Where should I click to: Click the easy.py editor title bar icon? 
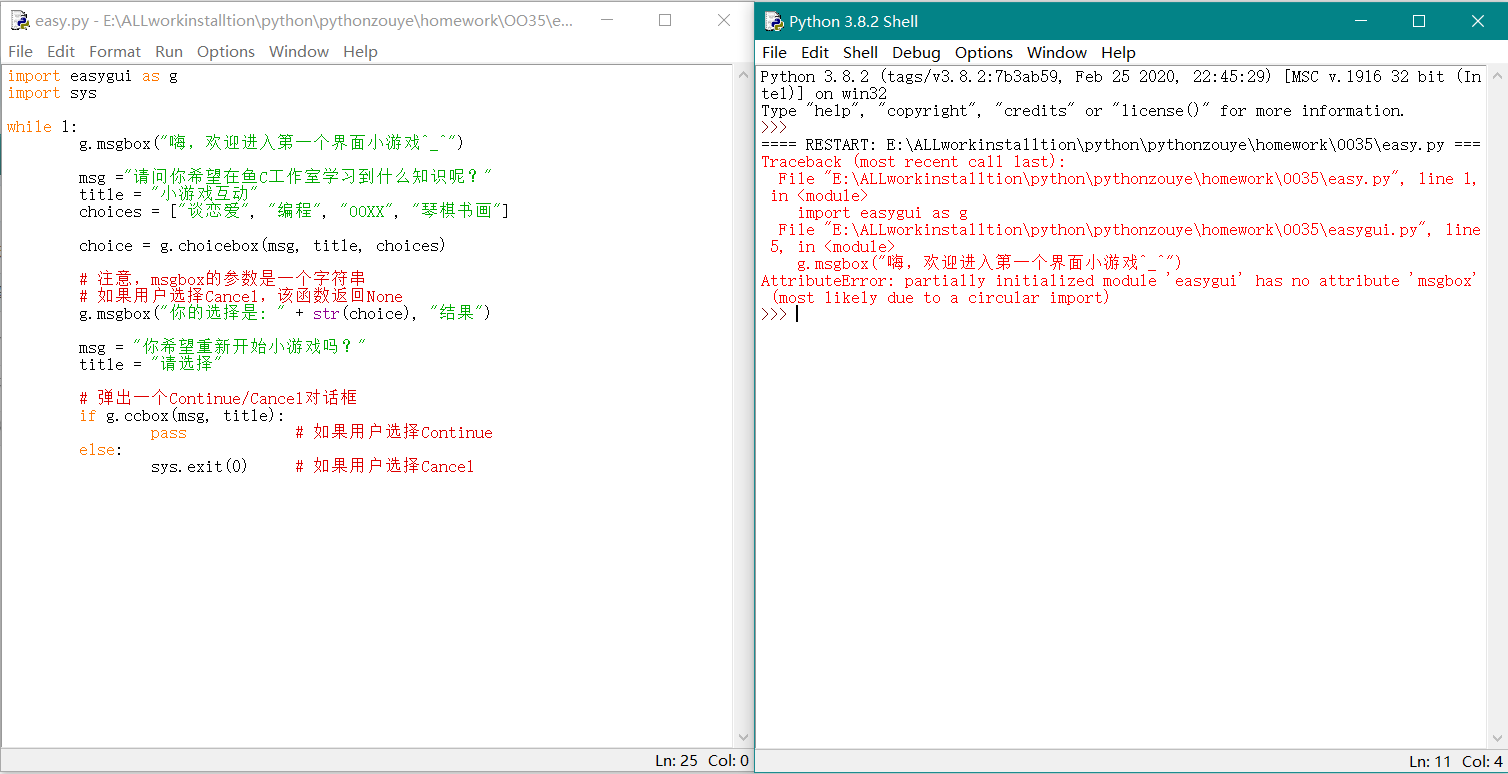(18, 20)
